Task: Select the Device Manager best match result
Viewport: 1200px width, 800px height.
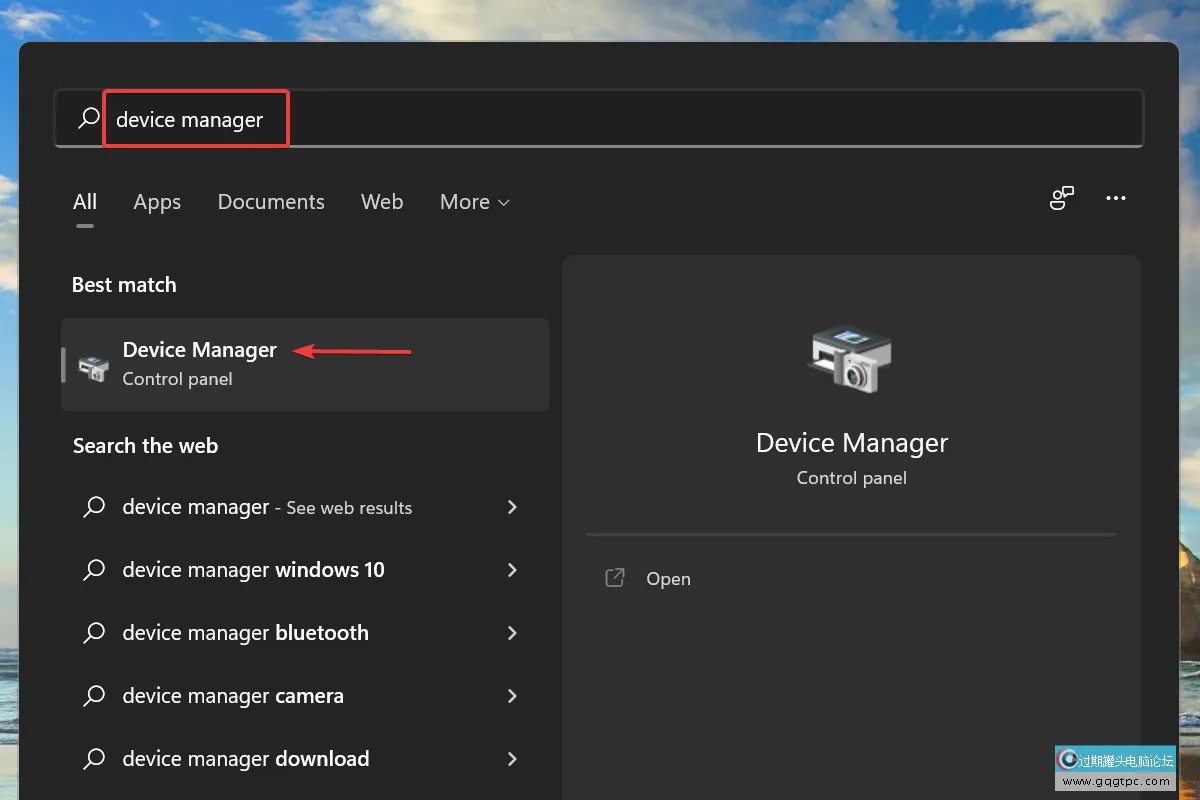Action: point(199,350)
